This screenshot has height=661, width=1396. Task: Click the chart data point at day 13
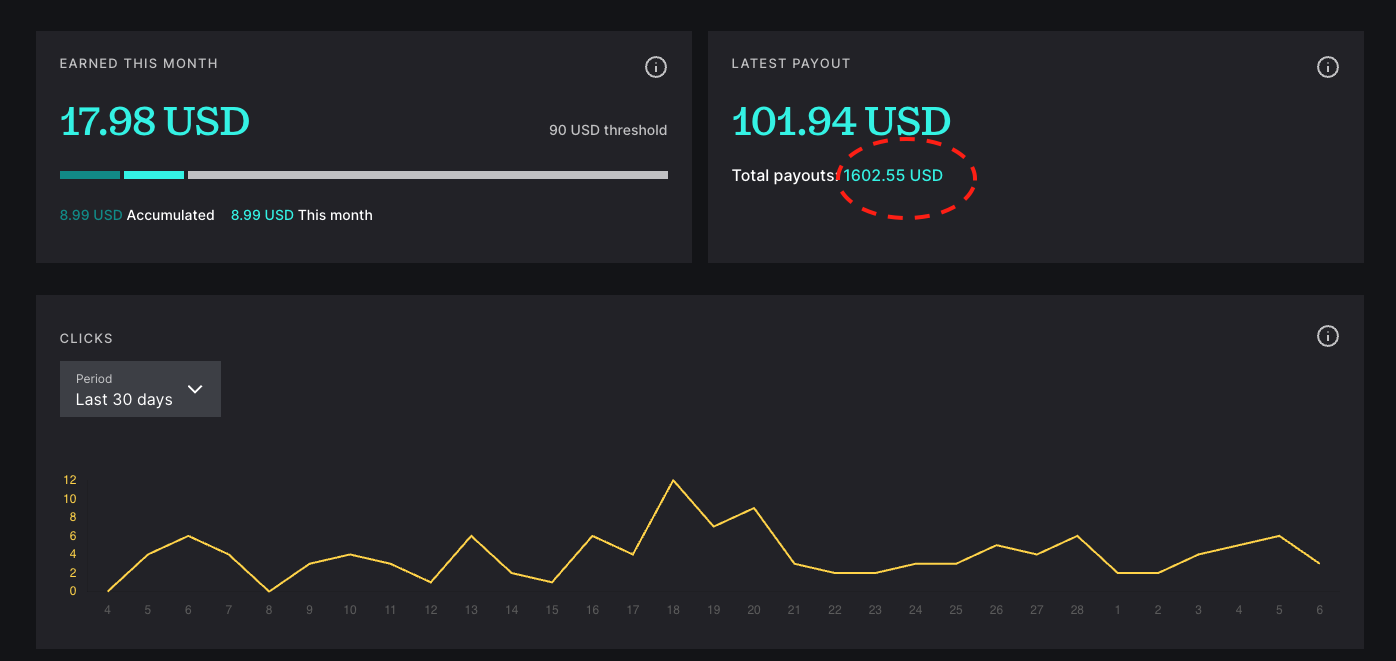pos(471,536)
